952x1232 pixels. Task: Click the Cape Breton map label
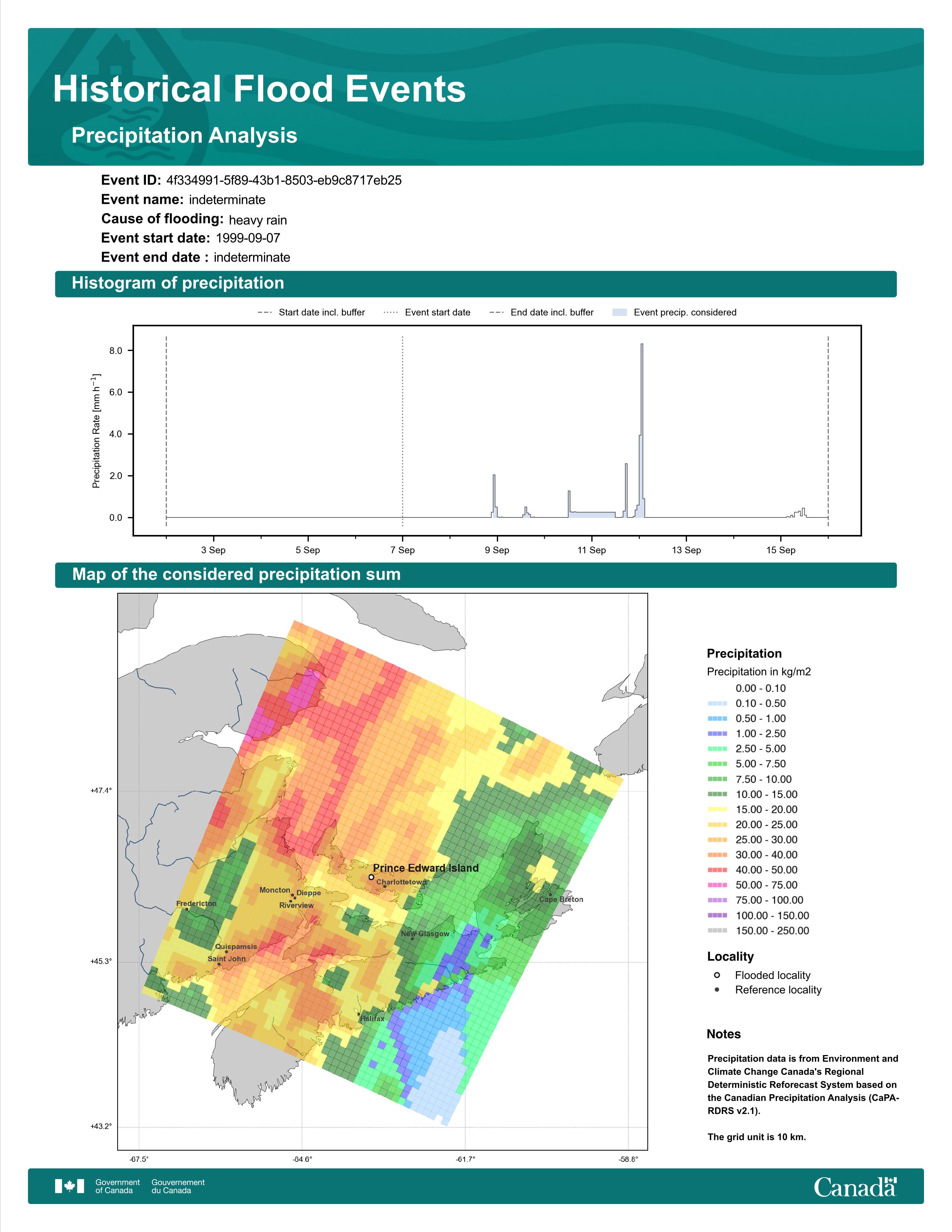pos(561,900)
